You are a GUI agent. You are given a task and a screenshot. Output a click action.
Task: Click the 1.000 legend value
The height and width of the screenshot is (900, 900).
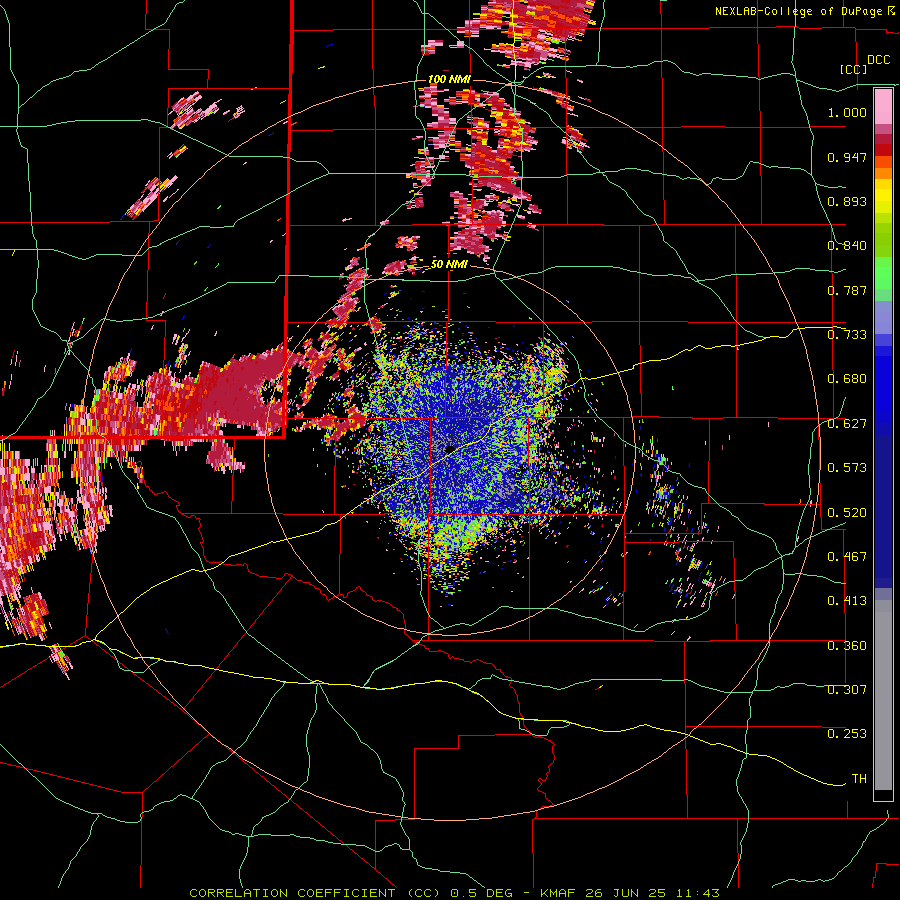847,112
